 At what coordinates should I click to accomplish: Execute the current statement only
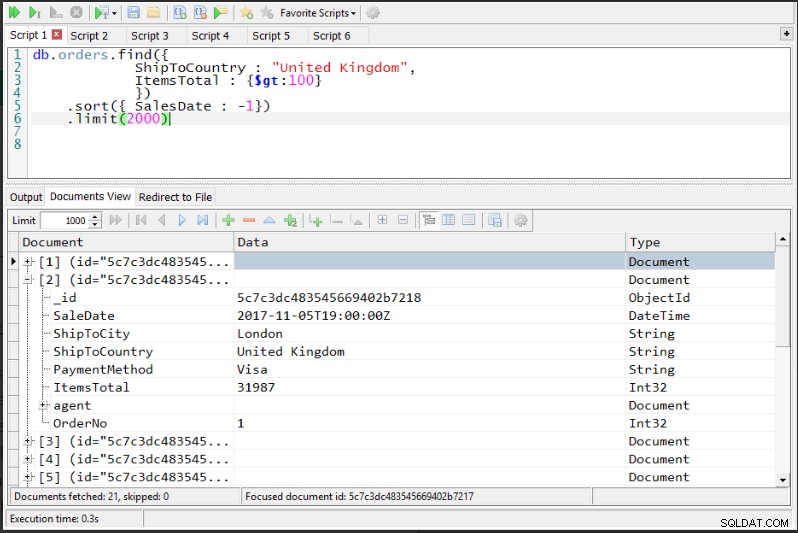[x=35, y=13]
